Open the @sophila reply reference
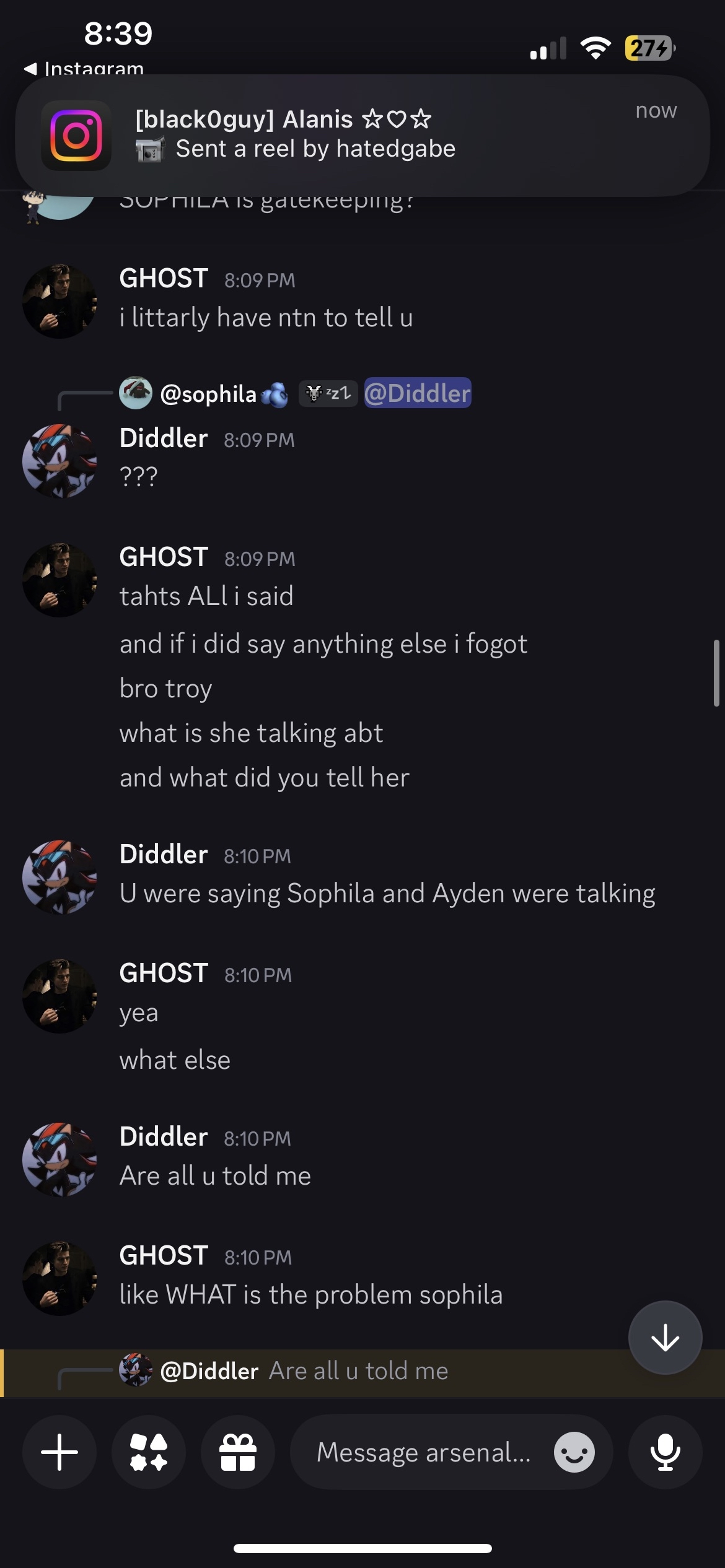This screenshot has width=725, height=1568. pos(208,394)
